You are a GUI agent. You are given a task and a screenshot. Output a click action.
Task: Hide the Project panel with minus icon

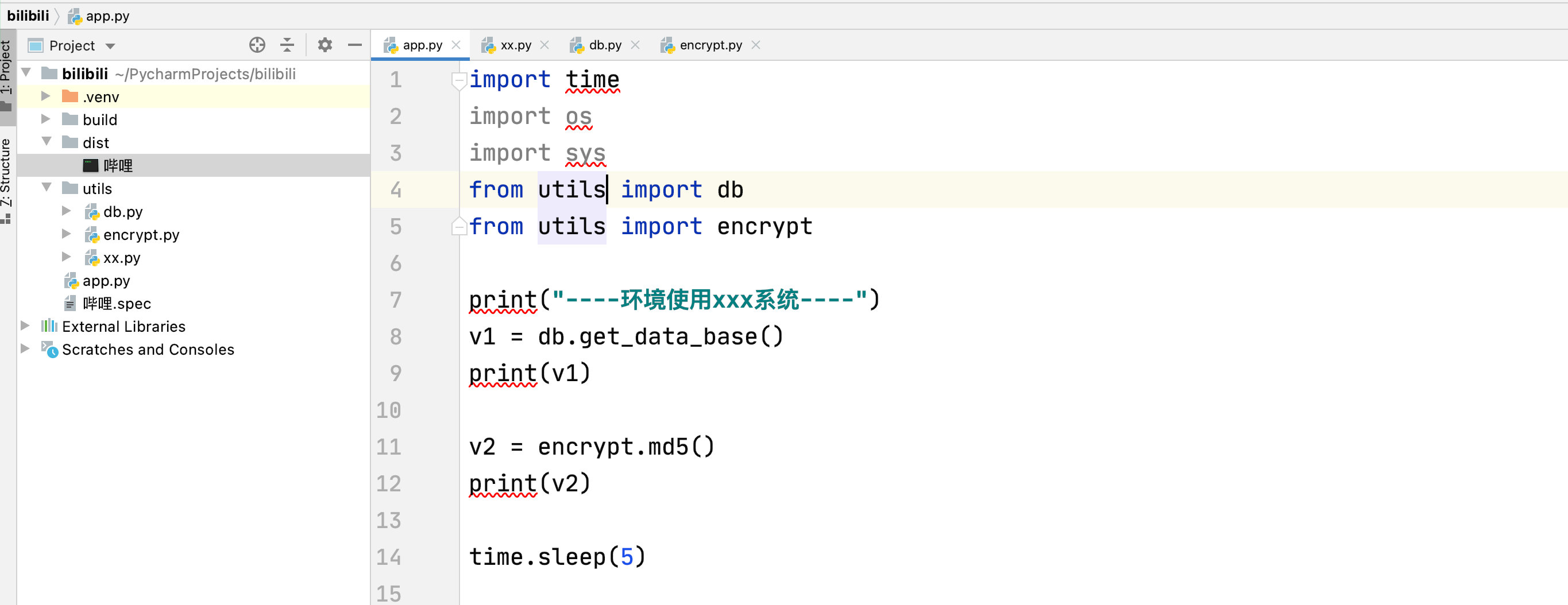pos(355,45)
